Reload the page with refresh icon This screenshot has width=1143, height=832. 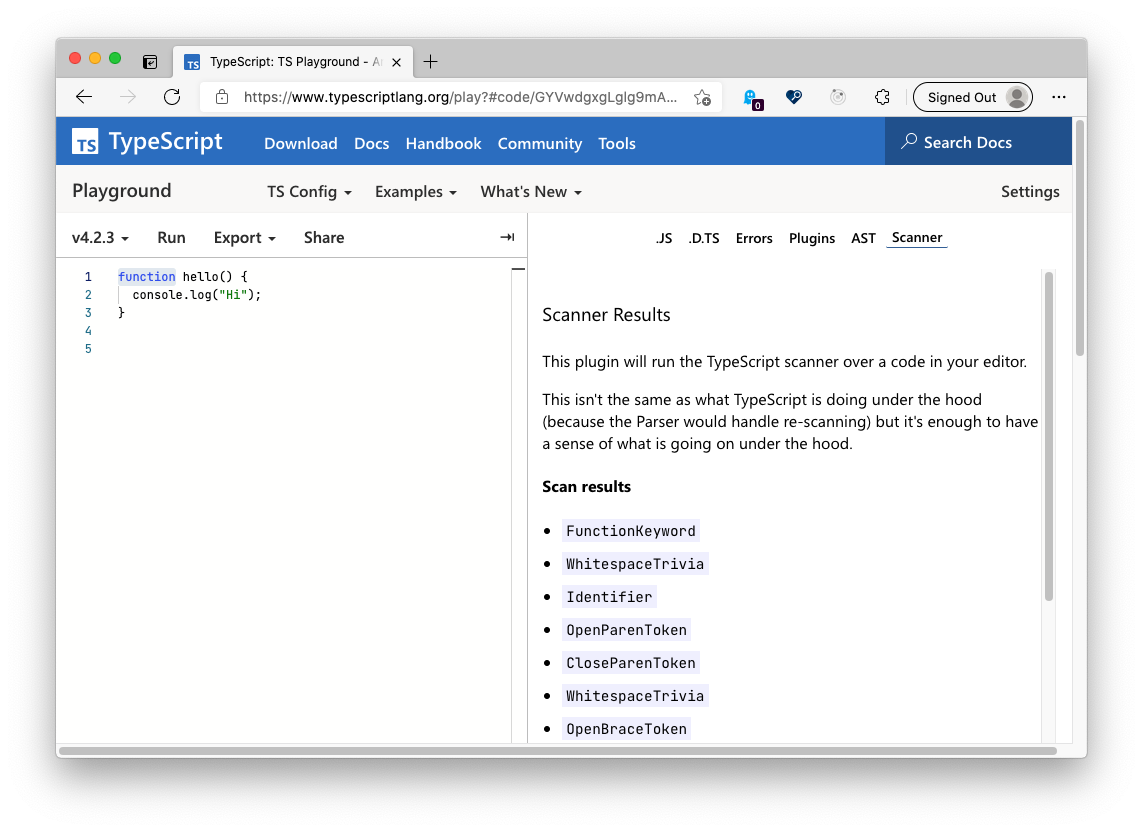pyautogui.click(x=172, y=97)
